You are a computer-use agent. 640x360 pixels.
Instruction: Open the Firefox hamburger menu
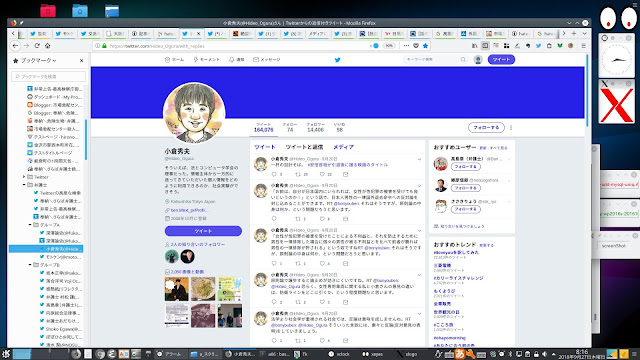coord(584,46)
